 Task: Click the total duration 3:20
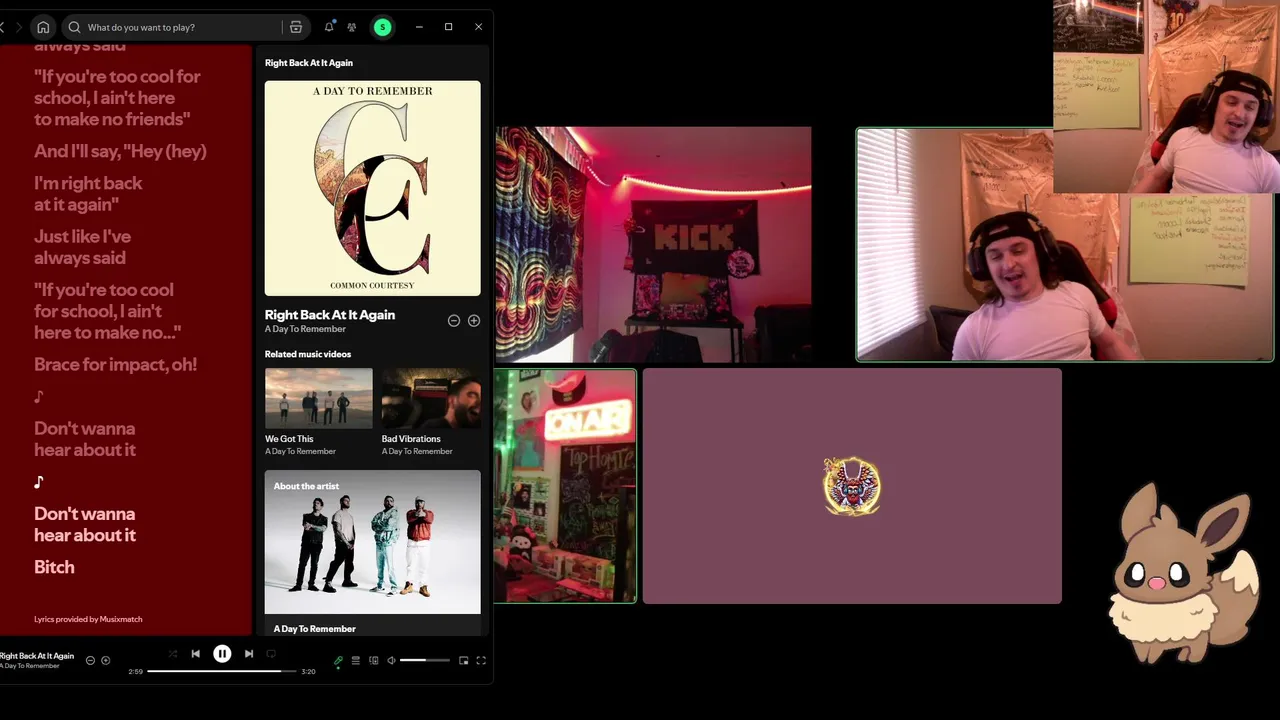pyautogui.click(x=308, y=672)
